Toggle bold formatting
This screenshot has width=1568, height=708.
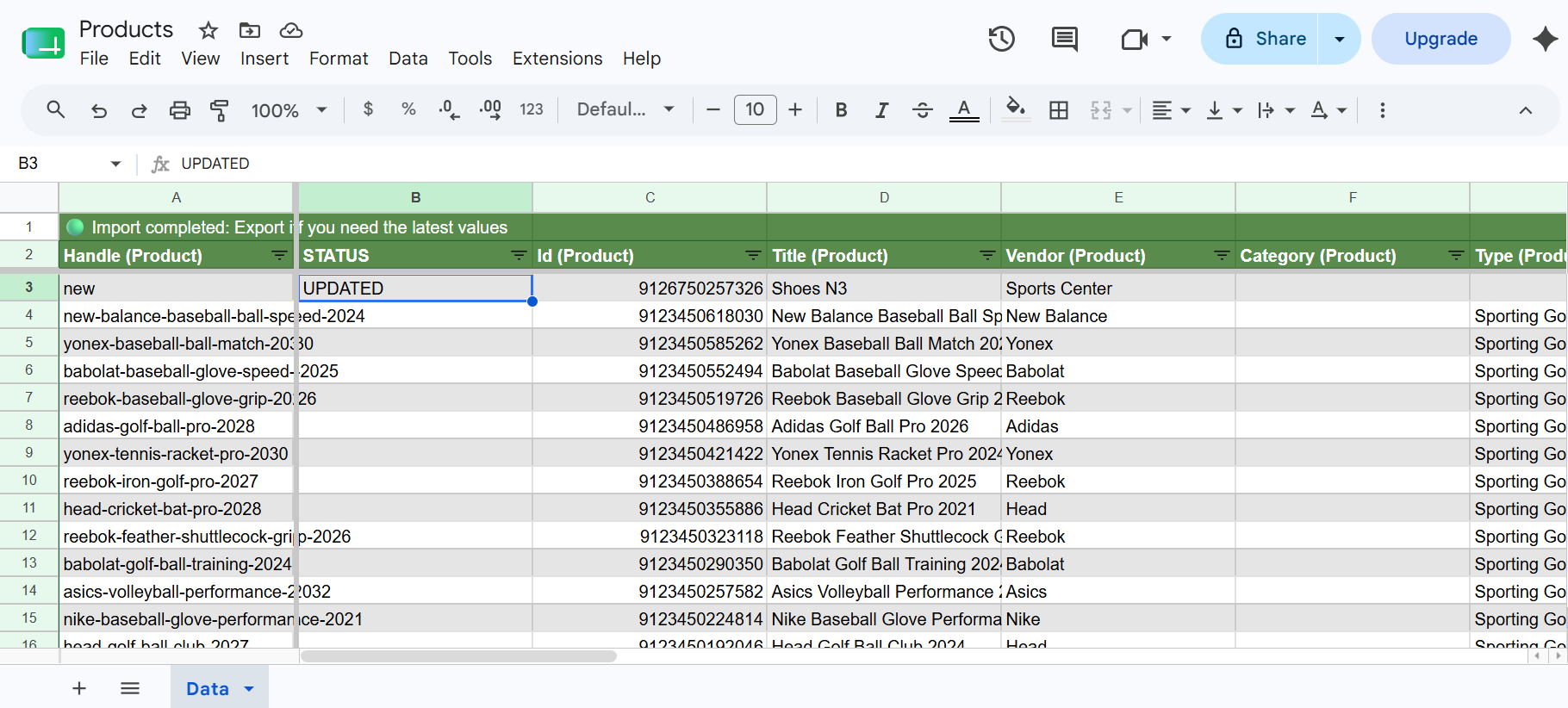842,110
